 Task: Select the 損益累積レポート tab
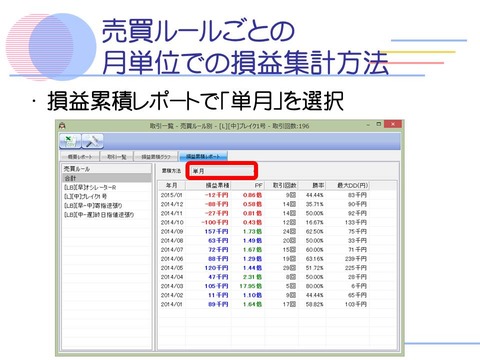point(203,156)
